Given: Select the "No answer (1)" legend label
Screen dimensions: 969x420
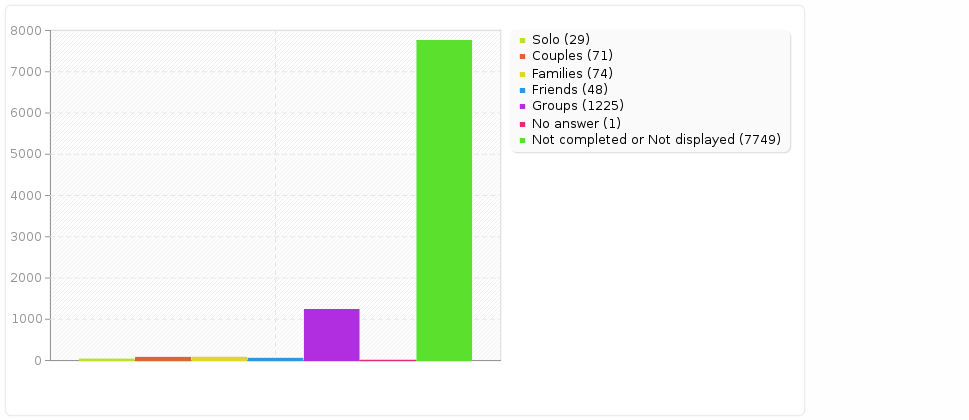Looking at the screenshot, I should pos(576,123).
